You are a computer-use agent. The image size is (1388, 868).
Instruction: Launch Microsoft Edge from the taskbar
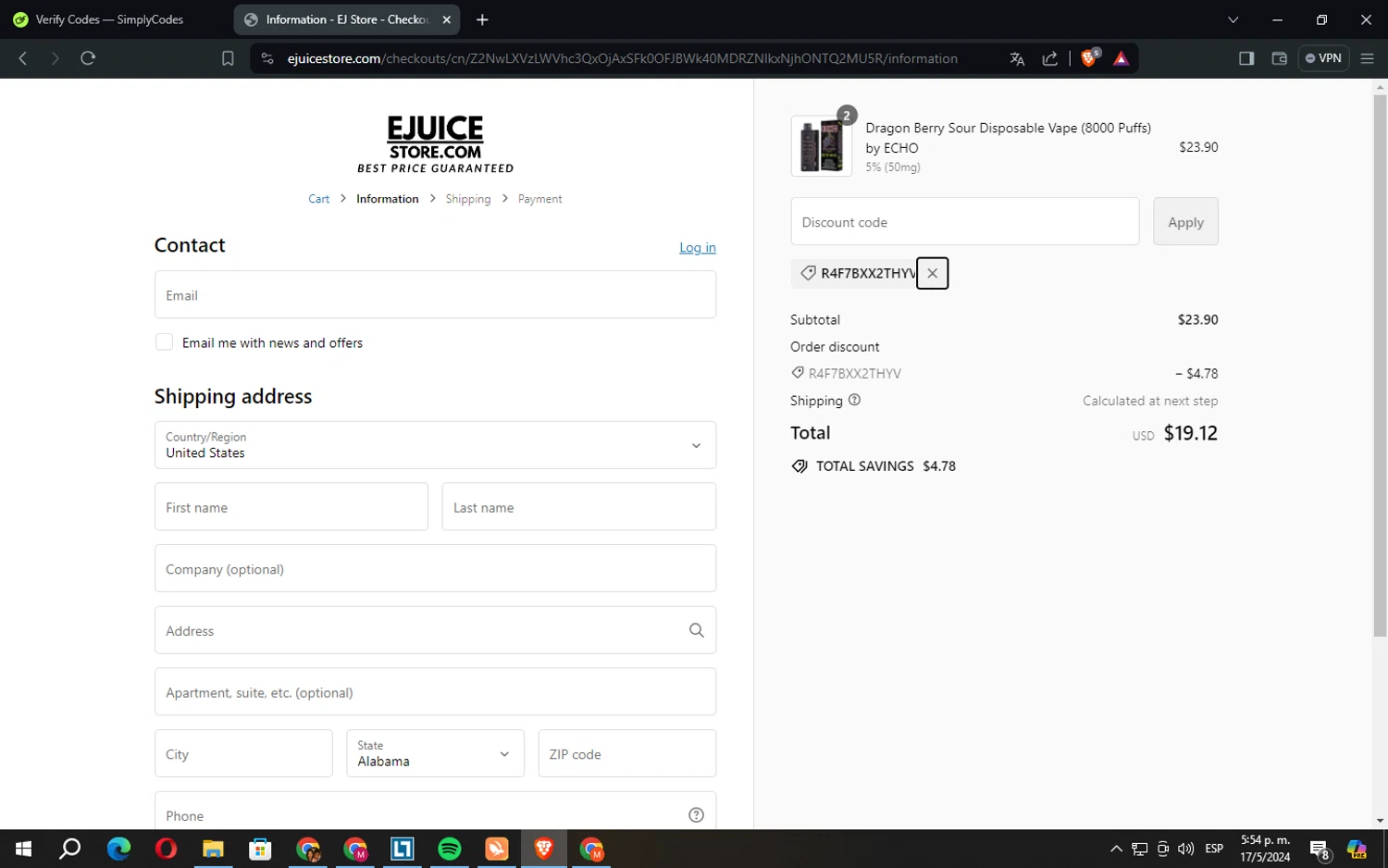coord(118,849)
